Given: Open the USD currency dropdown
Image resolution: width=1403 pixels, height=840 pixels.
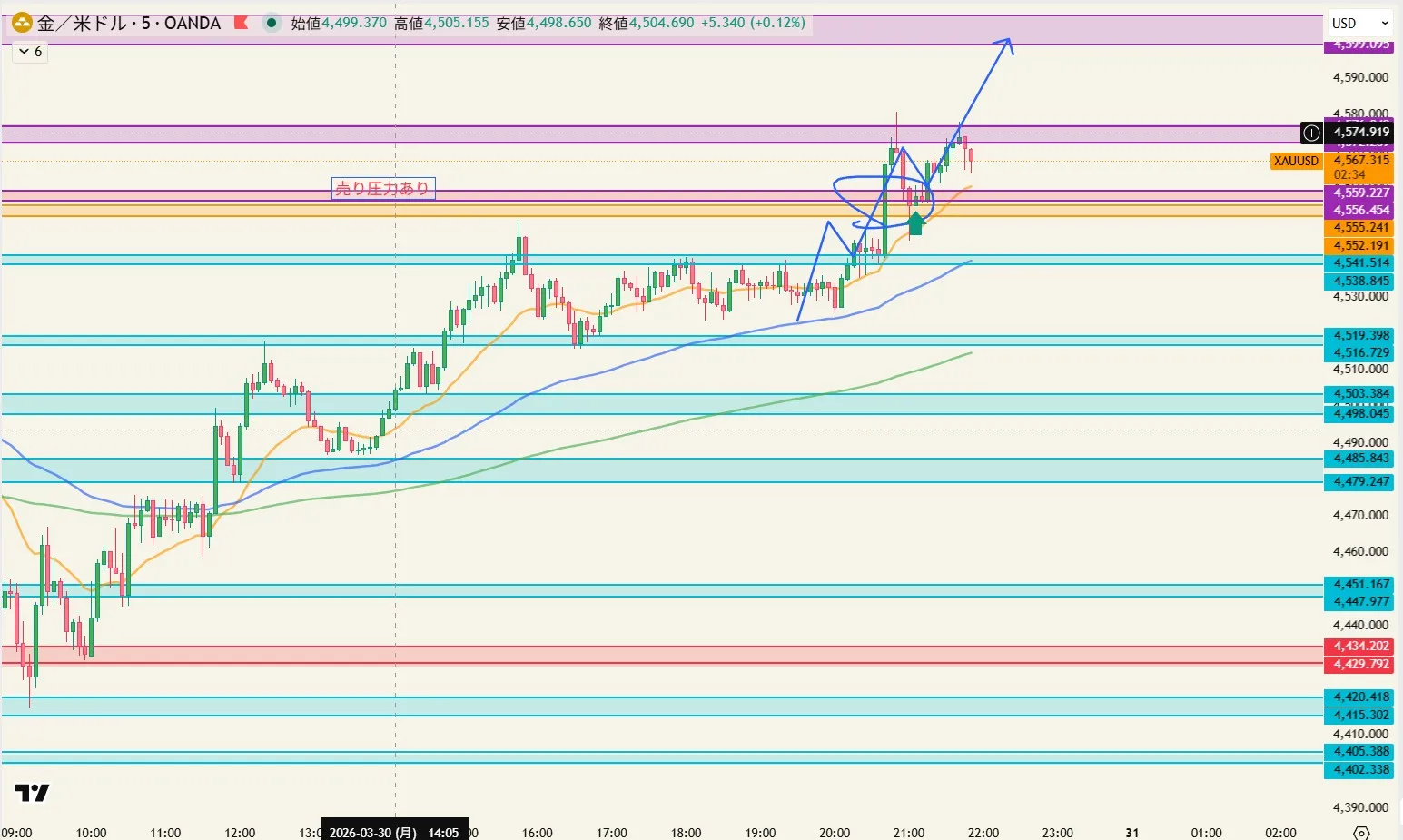Looking at the screenshot, I should tap(1359, 24).
